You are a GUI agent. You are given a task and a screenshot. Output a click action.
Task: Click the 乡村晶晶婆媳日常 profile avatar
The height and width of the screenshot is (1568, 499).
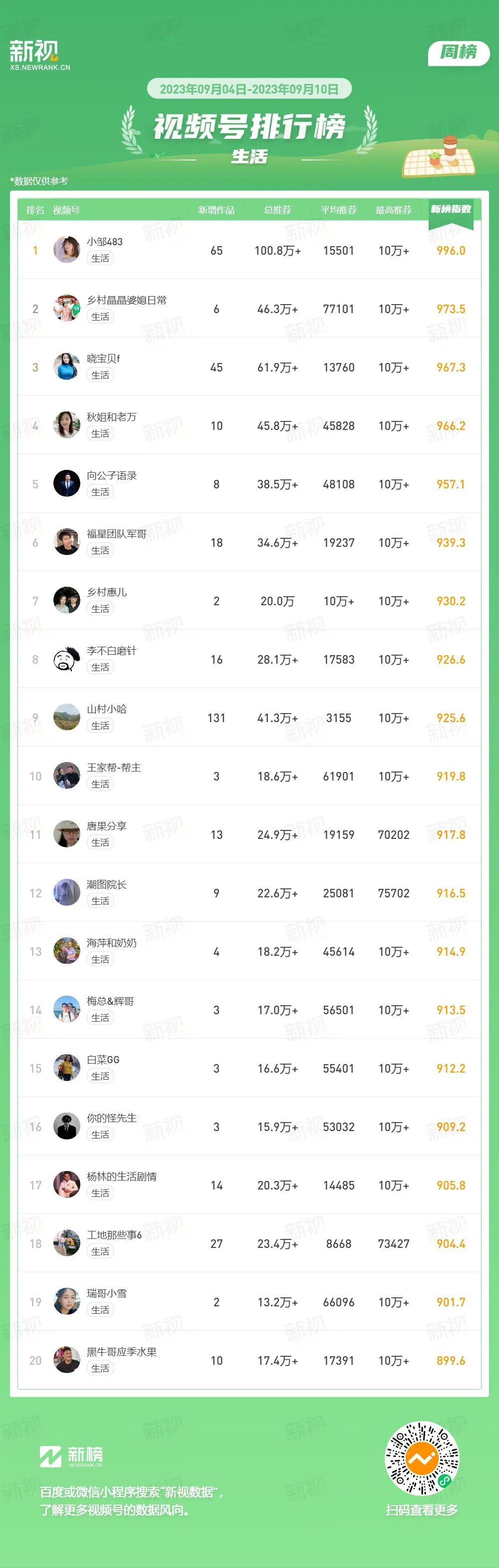coord(67,309)
